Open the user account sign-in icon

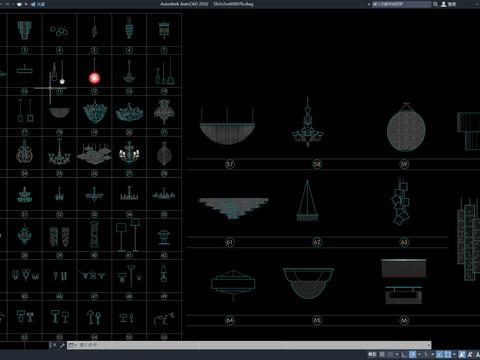tap(444, 4)
